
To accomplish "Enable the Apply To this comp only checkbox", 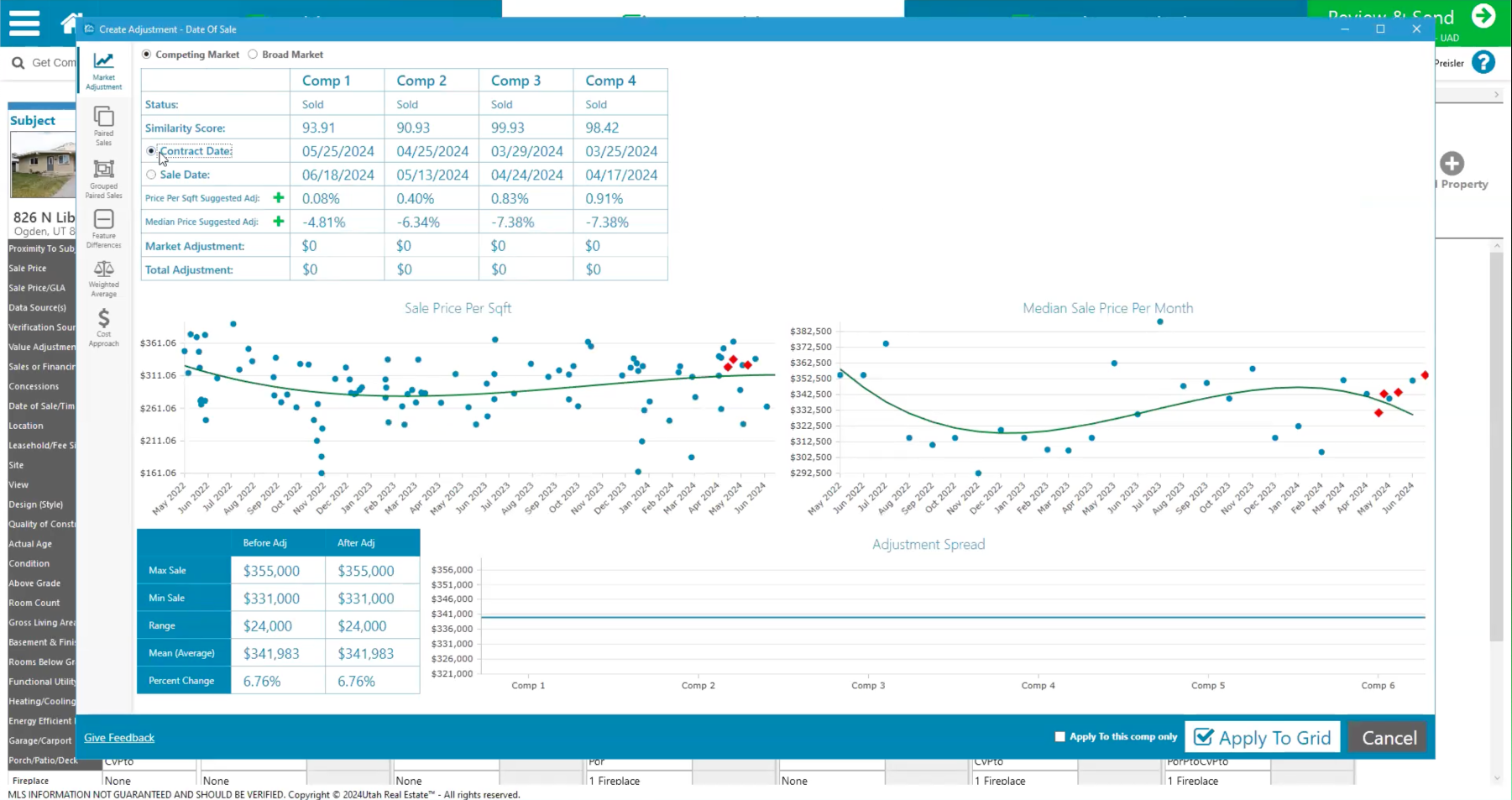I will 1059,735.
